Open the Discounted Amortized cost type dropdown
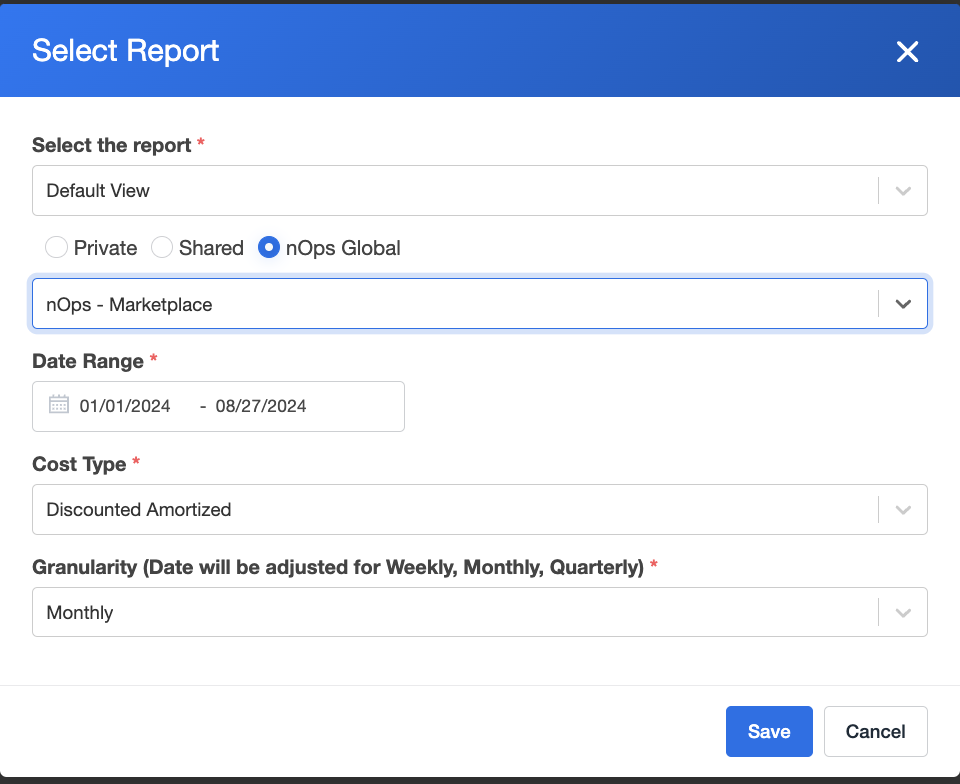Screen dimensions: 960x784 [x=479, y=509]
